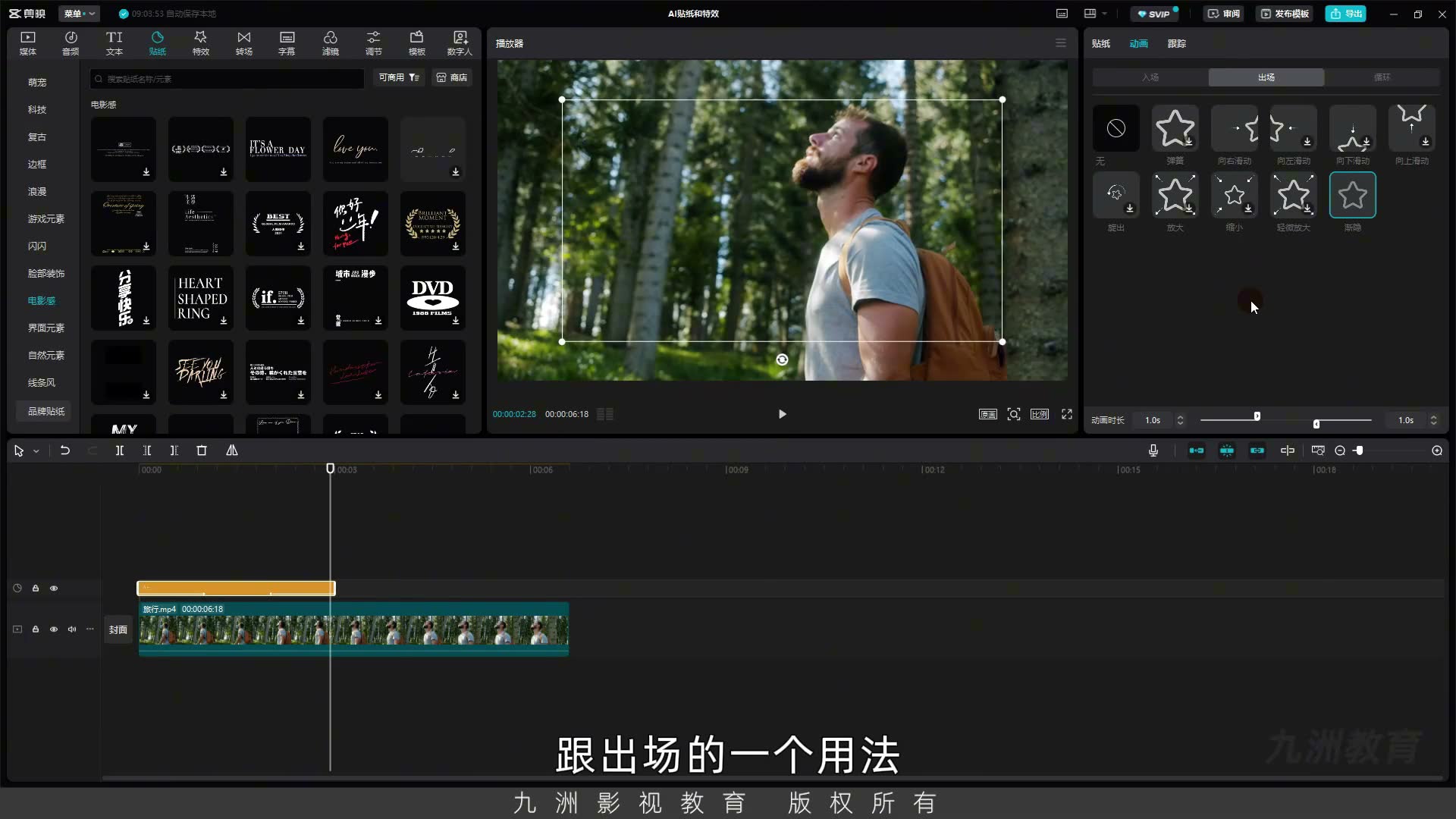This screenshot has width=1456, height=819.
Task: Adjust the right animation duration slider handle
Action: [1316, 424]
